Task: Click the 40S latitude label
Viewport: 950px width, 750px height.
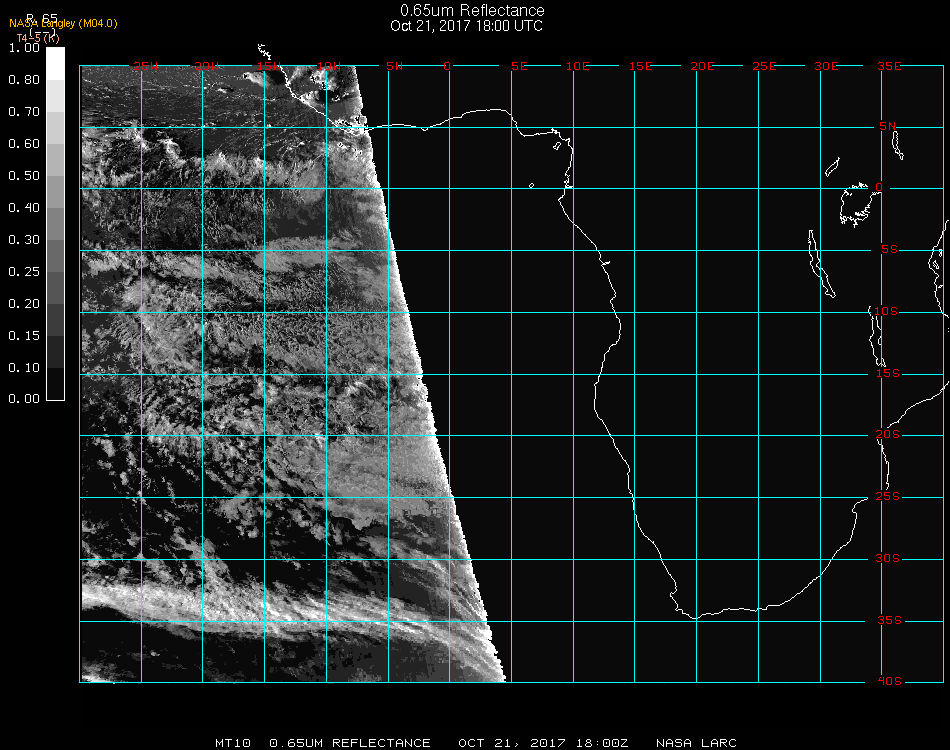Action: [x=889, y=682]
